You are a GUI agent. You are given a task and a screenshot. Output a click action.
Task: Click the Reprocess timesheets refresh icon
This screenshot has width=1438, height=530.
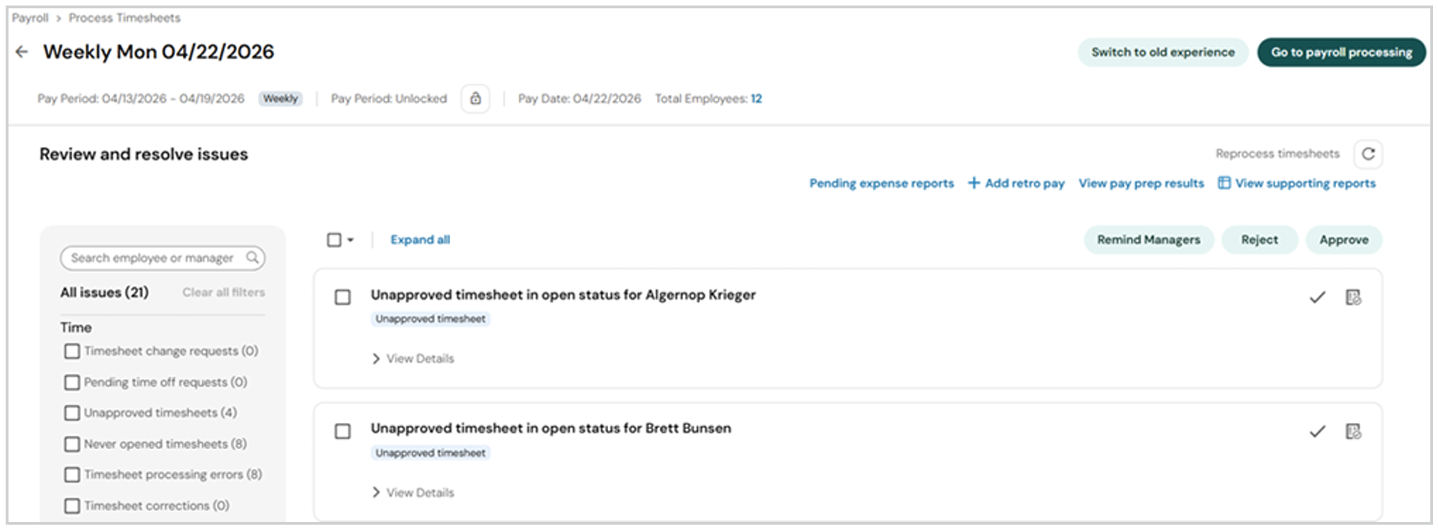1368,154
